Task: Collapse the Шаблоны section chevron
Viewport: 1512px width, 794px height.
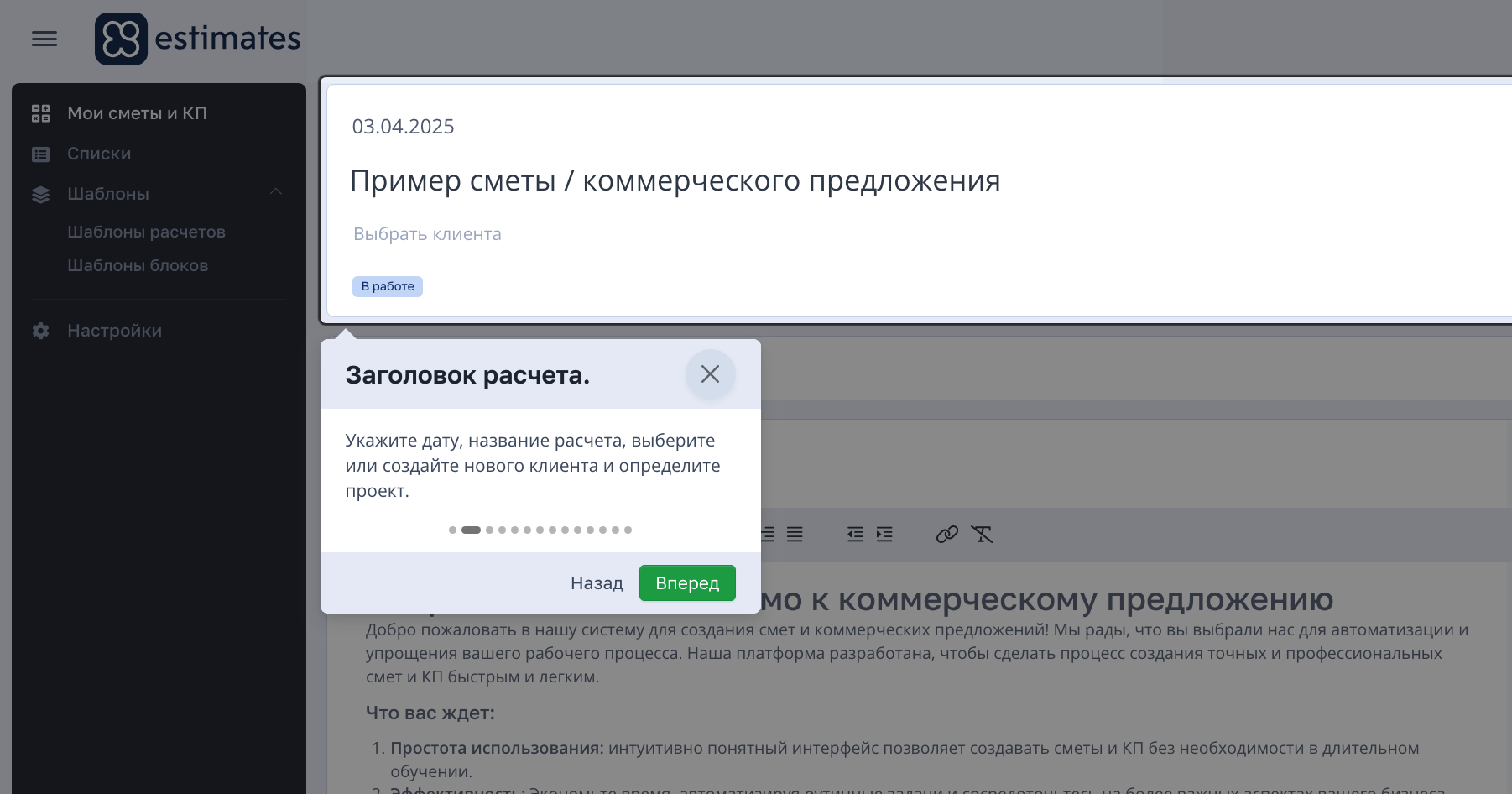Action: click(276, 192)
